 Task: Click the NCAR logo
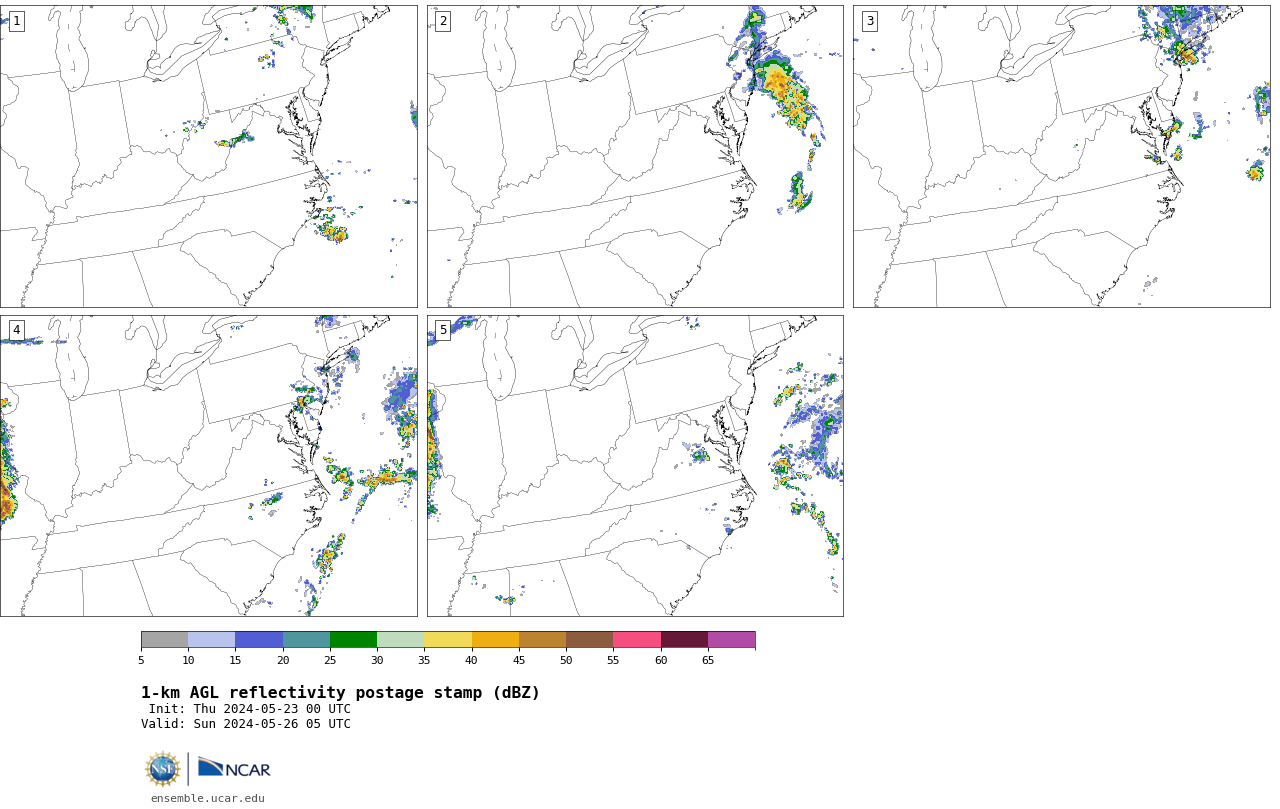[x=234, y=768]
